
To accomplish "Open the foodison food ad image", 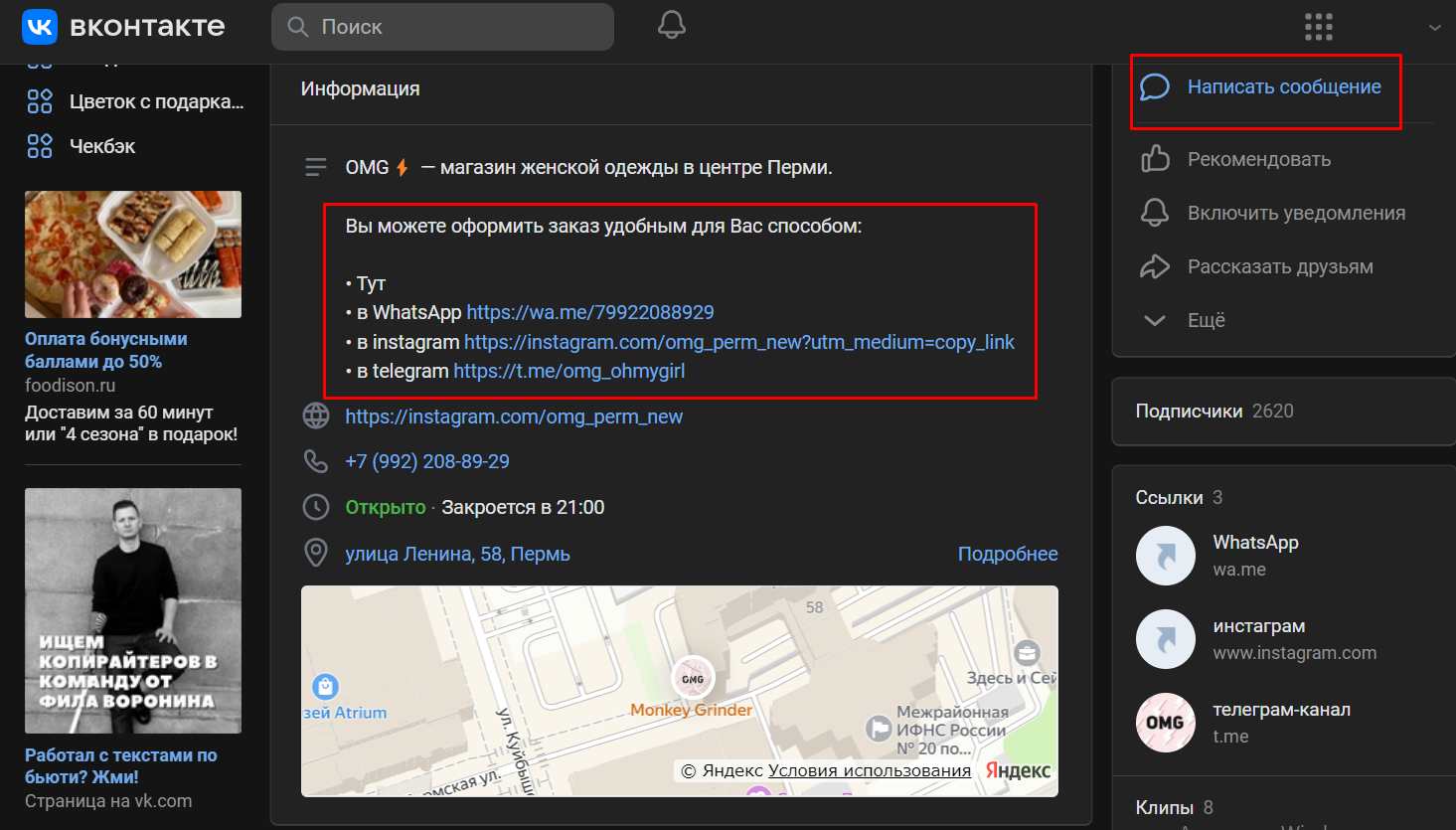I will click(133, 254).
